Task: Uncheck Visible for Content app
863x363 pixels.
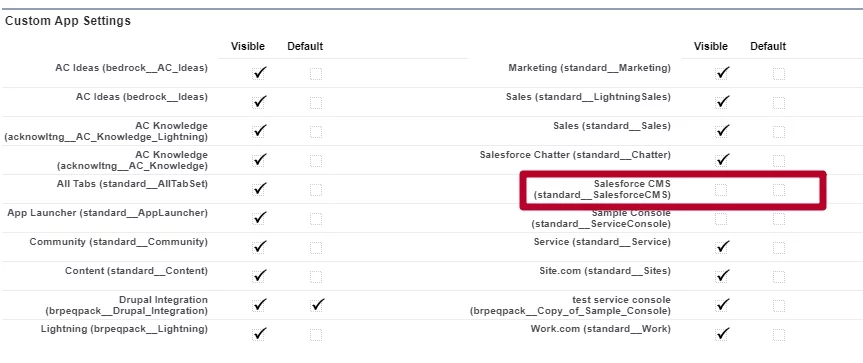Action: click(259, 277)
